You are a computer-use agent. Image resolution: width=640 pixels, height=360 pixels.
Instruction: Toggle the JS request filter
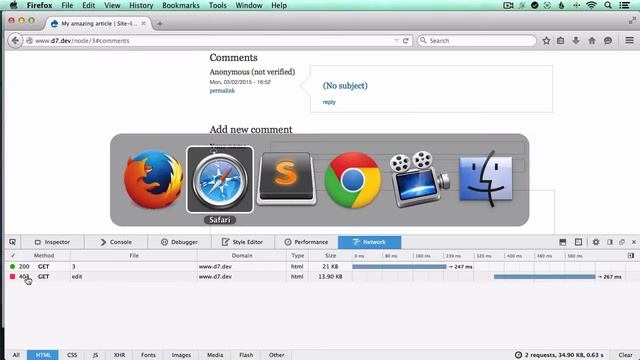coord(95,355)
